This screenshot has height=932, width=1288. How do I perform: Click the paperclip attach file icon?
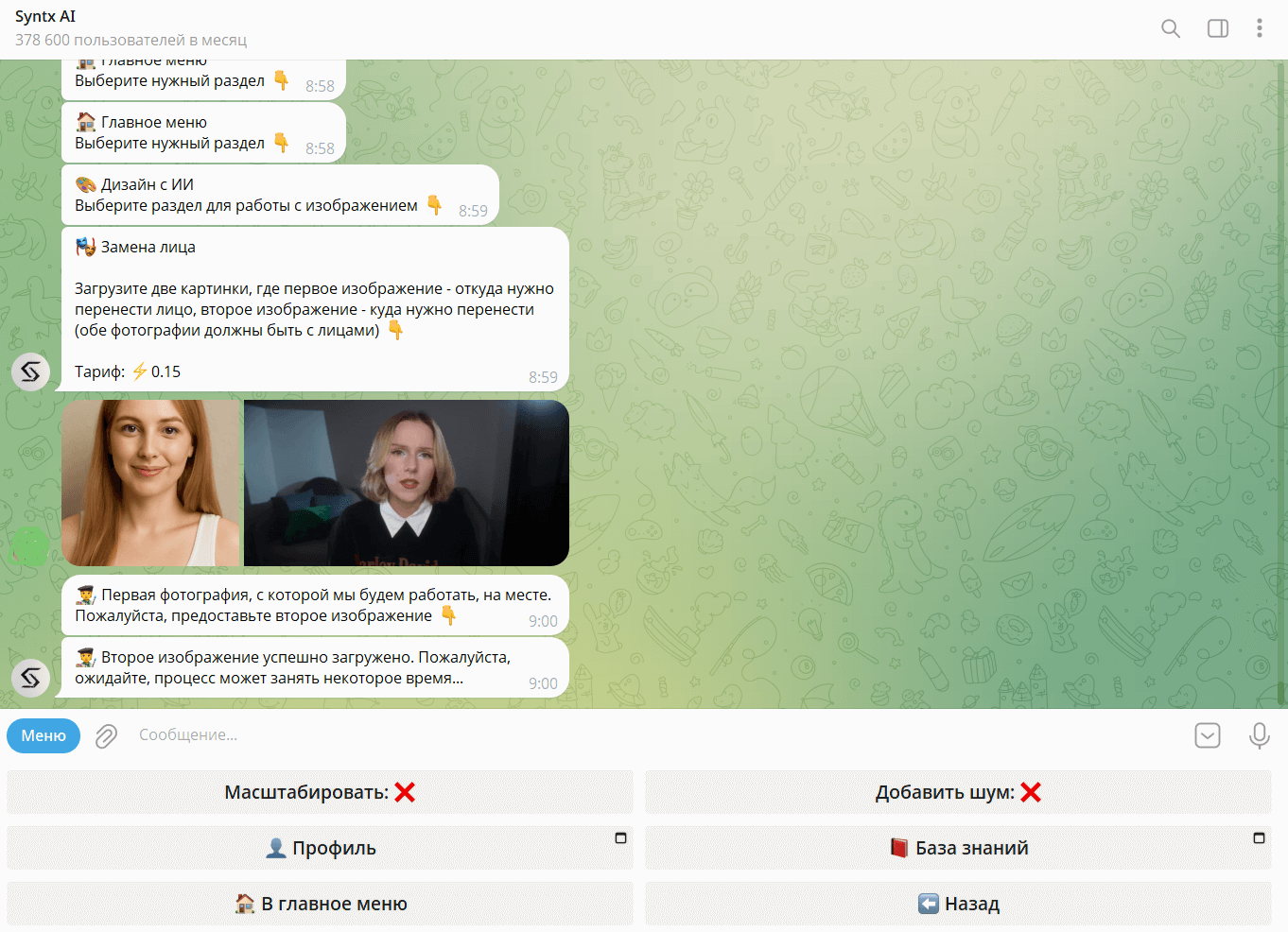106,735
